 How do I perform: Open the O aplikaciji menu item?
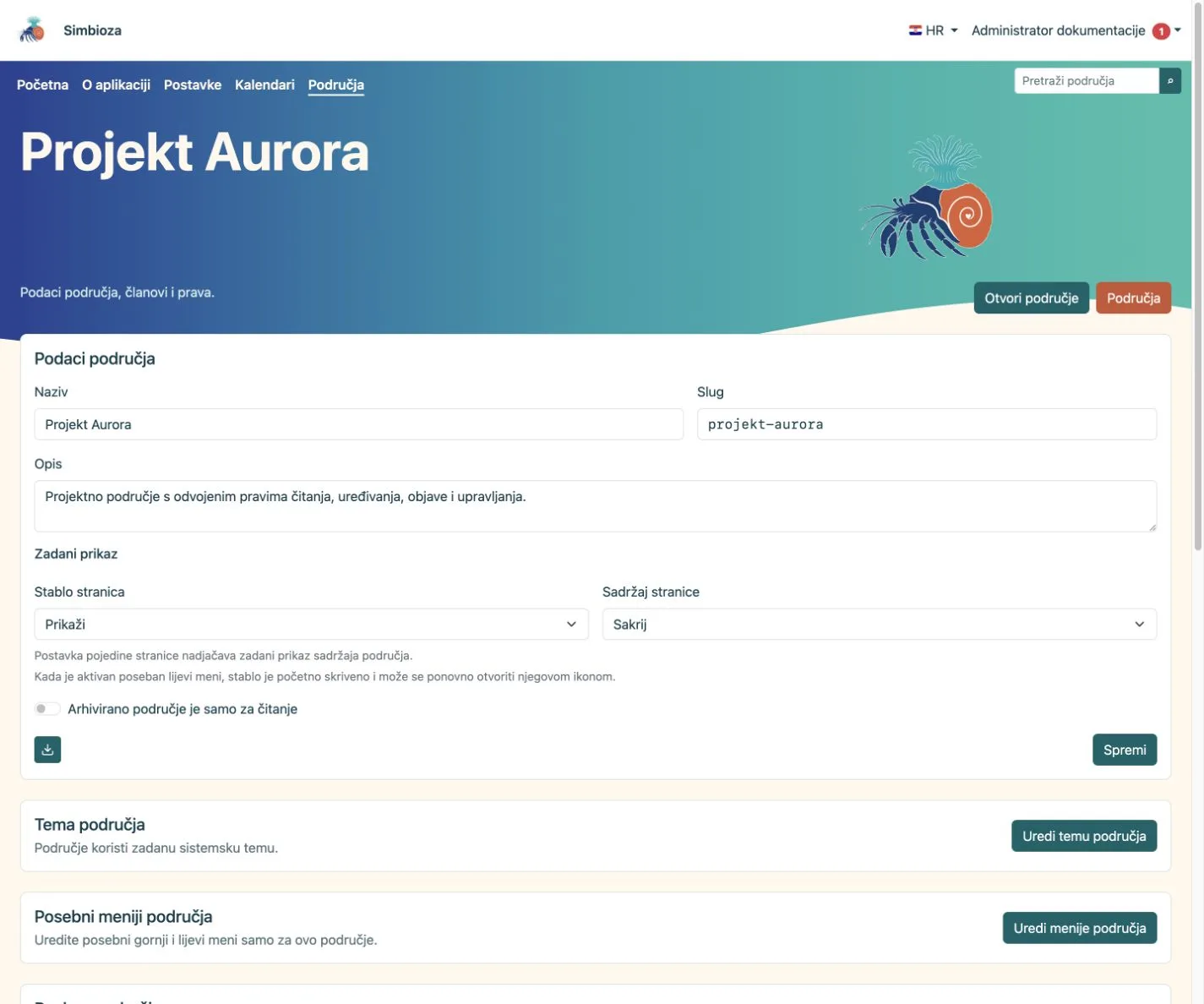[116, 85]
